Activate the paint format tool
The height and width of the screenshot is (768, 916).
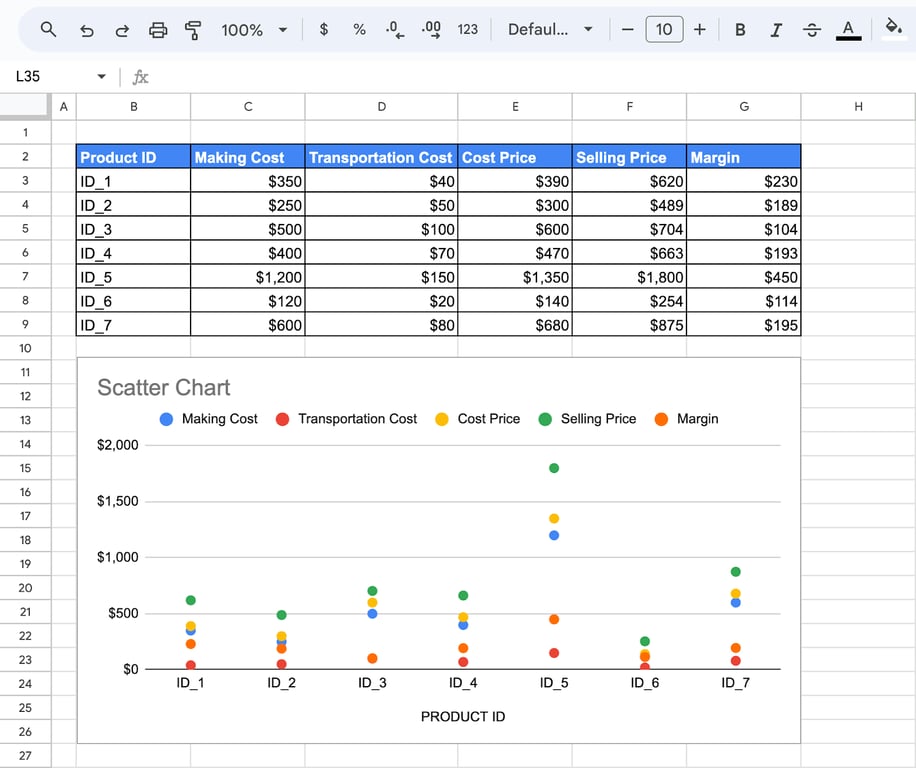point(193,30)
